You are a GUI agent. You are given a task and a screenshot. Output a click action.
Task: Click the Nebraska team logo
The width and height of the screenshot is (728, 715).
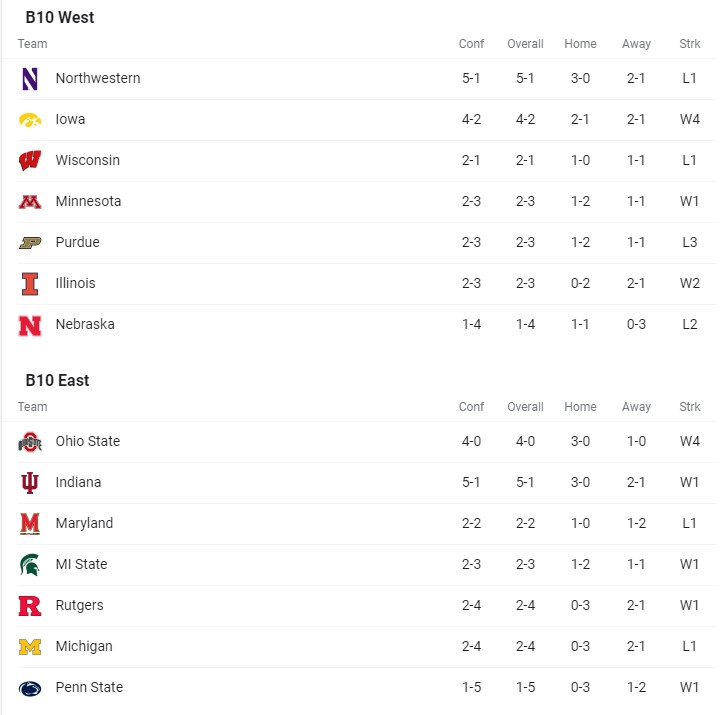[30, 325]
